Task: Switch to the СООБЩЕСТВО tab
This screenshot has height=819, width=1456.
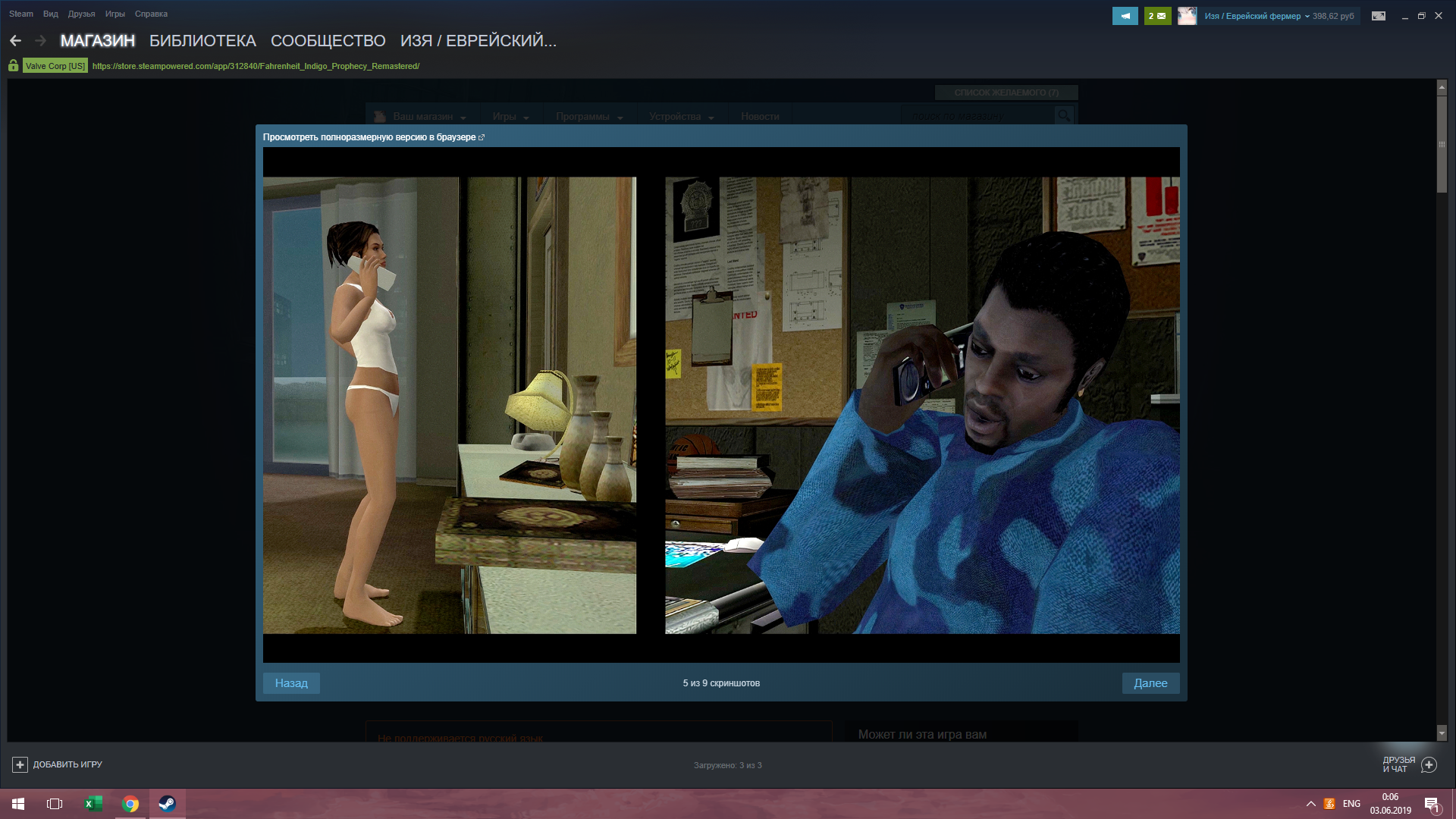Action: [328, 41]
